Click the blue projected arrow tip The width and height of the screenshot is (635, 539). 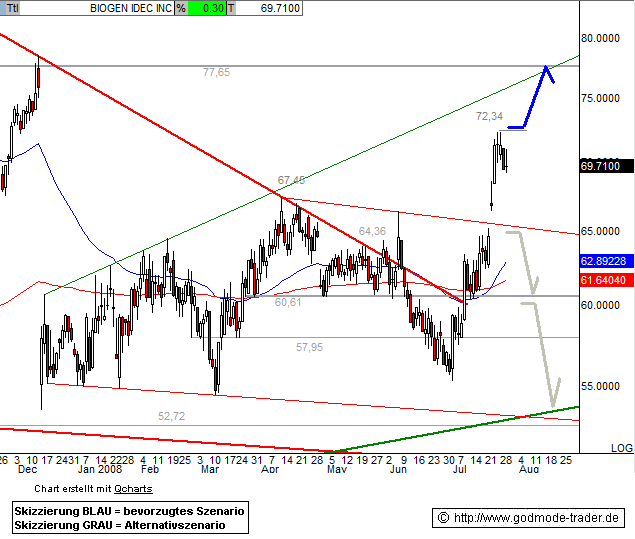click(546, 68)
